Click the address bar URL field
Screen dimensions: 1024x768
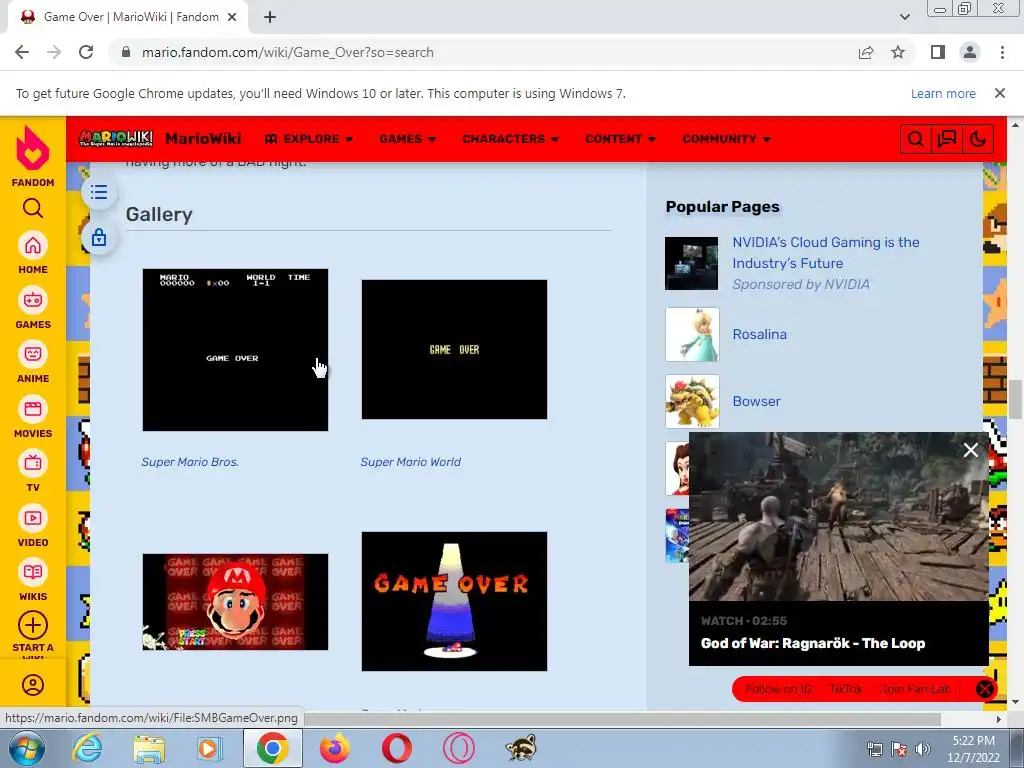click(483, 52)
